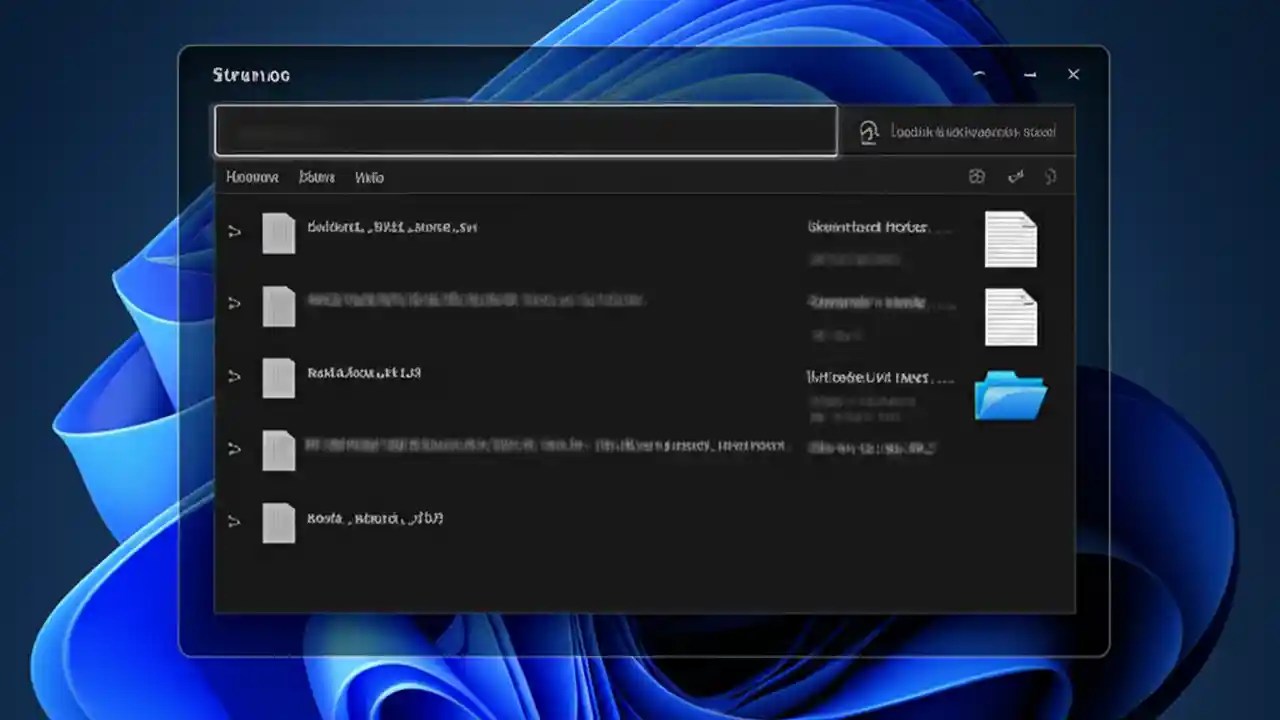Click the file icon next to the Bosta entry
Viewport: 1280px width, 720px height.
pyautogui.click(x=279, y=522)
